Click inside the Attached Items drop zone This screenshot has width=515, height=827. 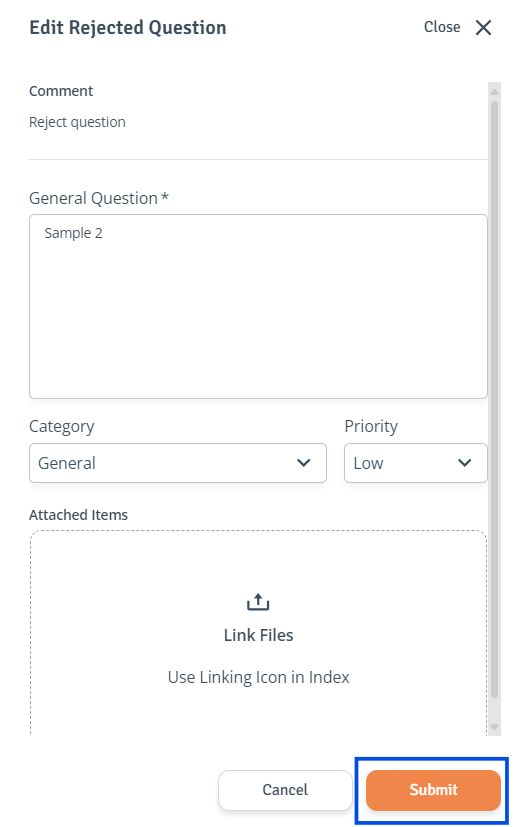[259, 632]
